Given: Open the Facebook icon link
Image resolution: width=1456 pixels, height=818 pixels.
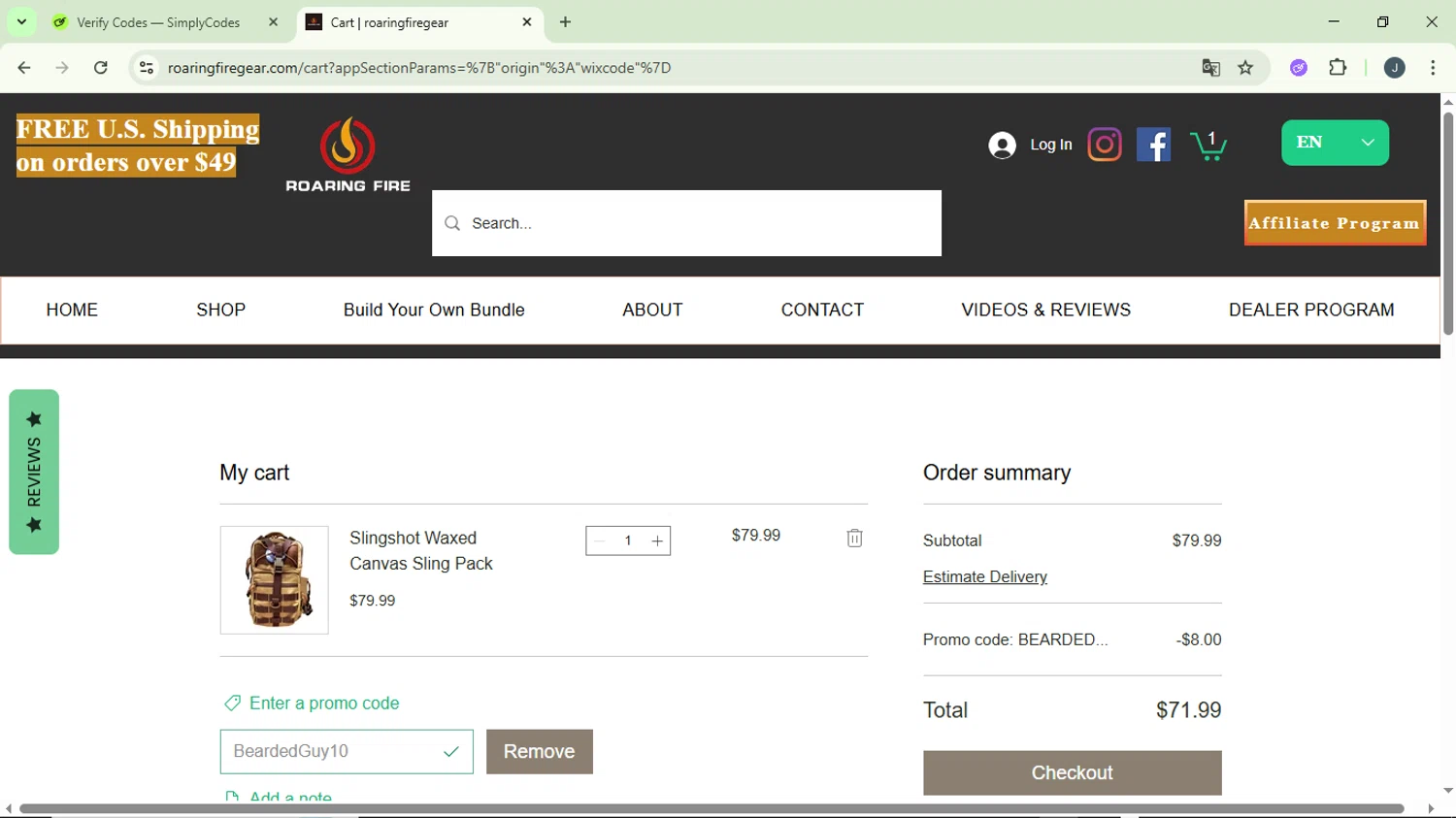Looking at the screenshot, I should [1153, 145].
